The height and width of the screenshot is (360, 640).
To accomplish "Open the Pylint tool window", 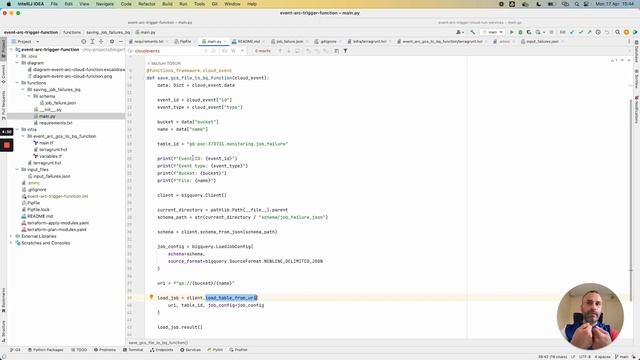I will click(x=215, y=350).
